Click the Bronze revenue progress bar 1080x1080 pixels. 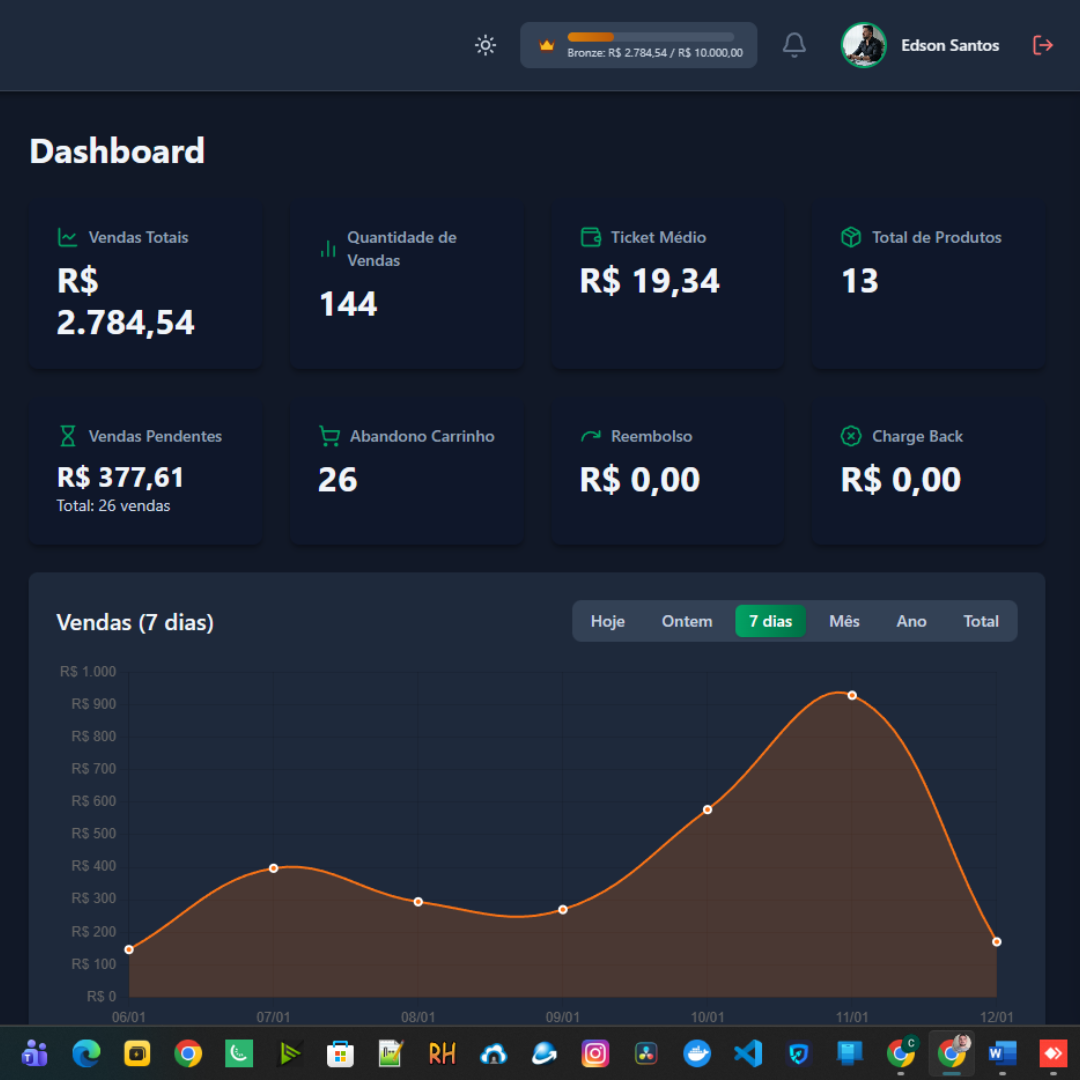(650, 37)
